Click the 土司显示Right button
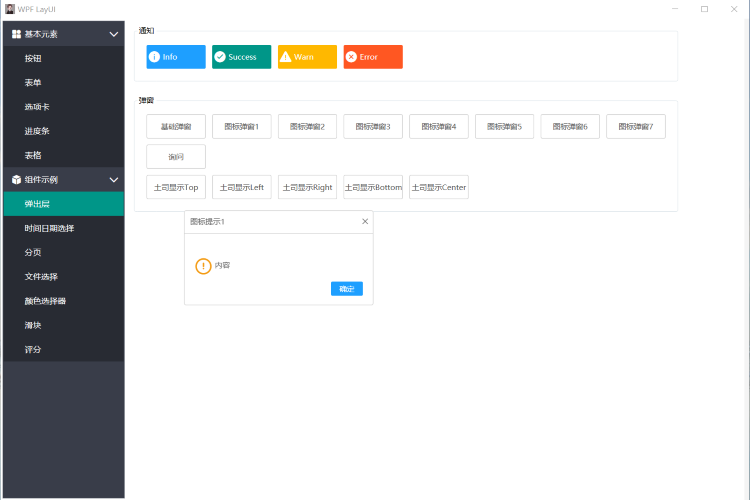750x500 pixels. pos(307,187)
